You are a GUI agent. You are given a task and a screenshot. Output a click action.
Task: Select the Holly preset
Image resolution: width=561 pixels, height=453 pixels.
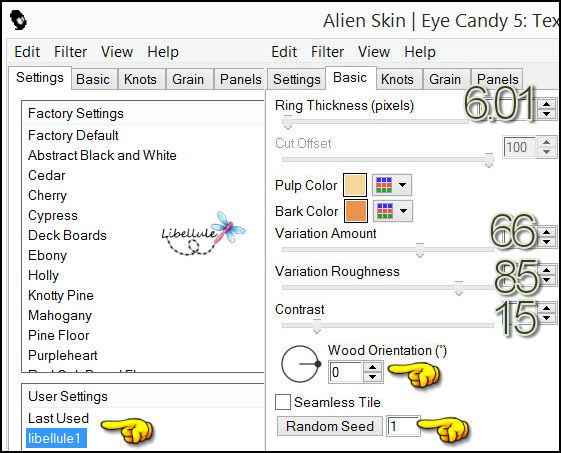coord(43,276)
